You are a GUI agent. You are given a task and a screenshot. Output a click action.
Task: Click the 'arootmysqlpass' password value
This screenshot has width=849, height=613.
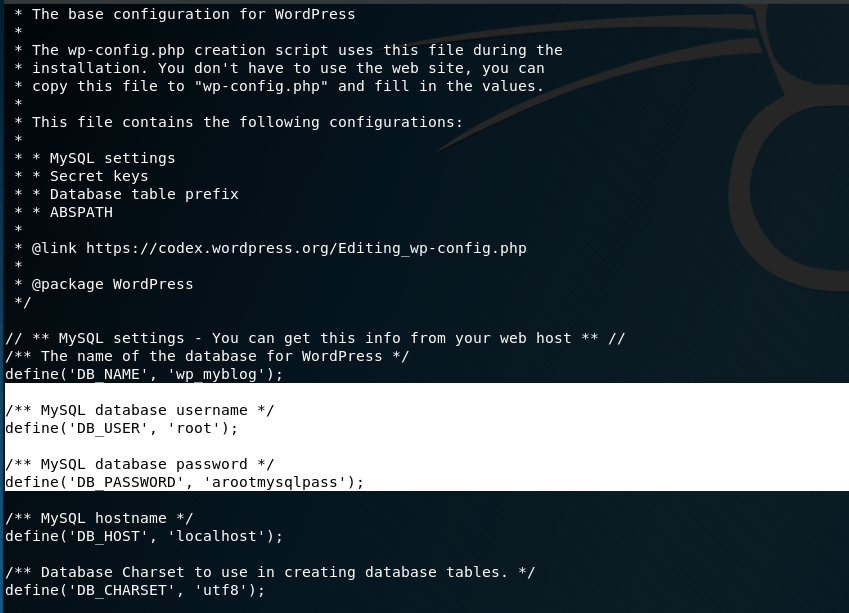click(x=275, y=482)
